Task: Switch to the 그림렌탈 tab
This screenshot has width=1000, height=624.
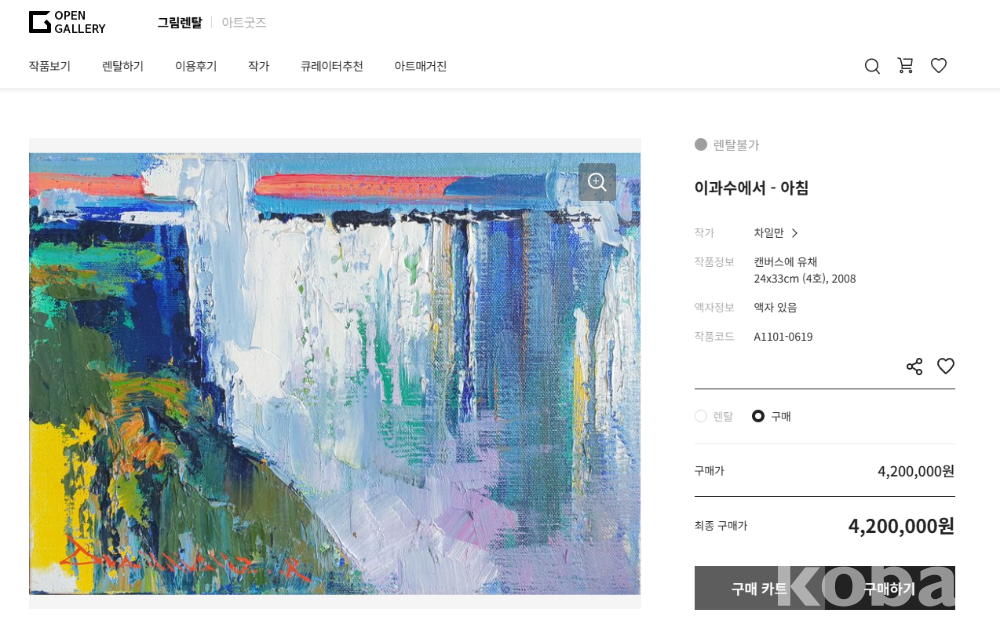Action: tap(179, 22)
